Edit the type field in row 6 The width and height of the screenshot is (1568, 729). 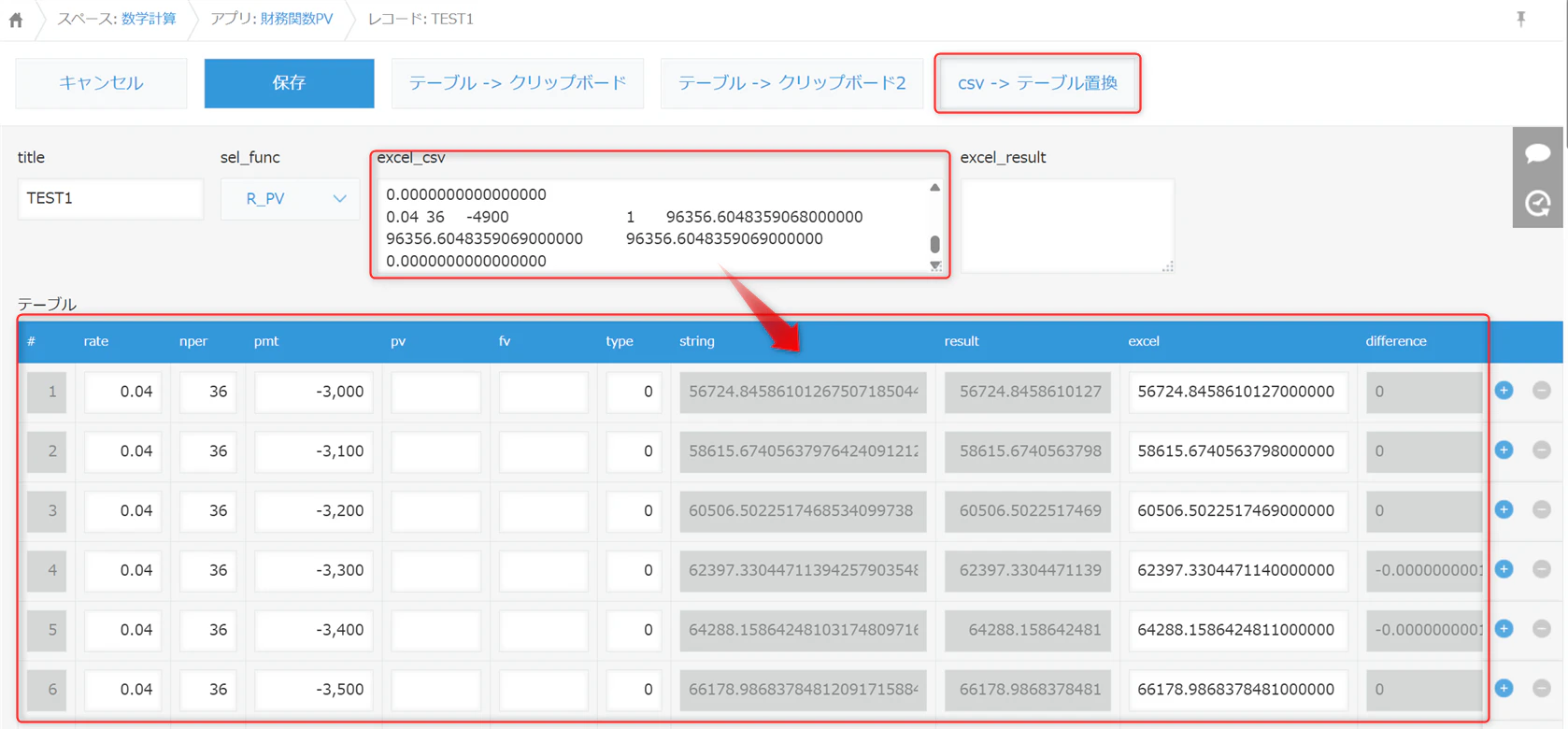(634, 690)
